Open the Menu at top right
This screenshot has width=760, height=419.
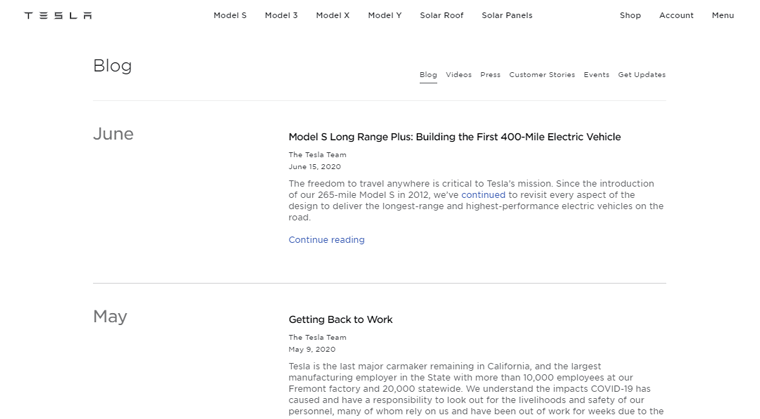coord(723,16)
